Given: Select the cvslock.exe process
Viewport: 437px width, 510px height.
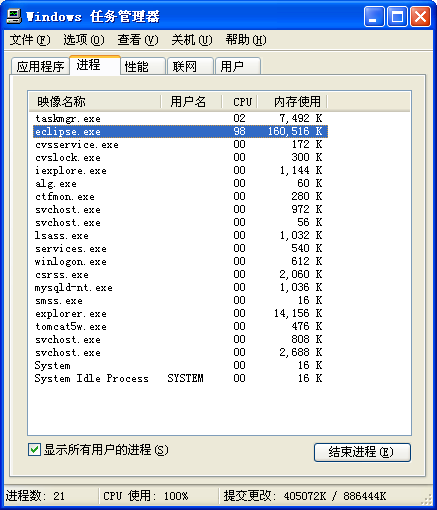Looking at the screenshot, I should [x=180, y=157].
